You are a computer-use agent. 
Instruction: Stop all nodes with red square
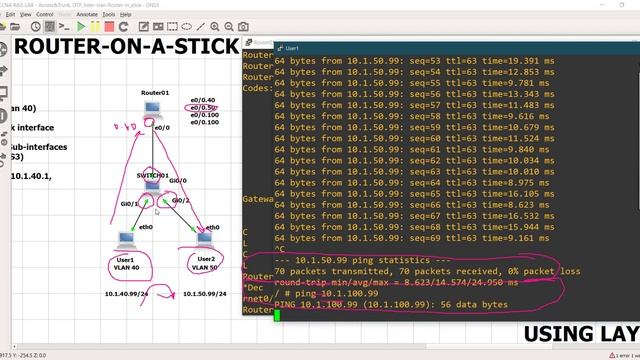coord(109,27)
